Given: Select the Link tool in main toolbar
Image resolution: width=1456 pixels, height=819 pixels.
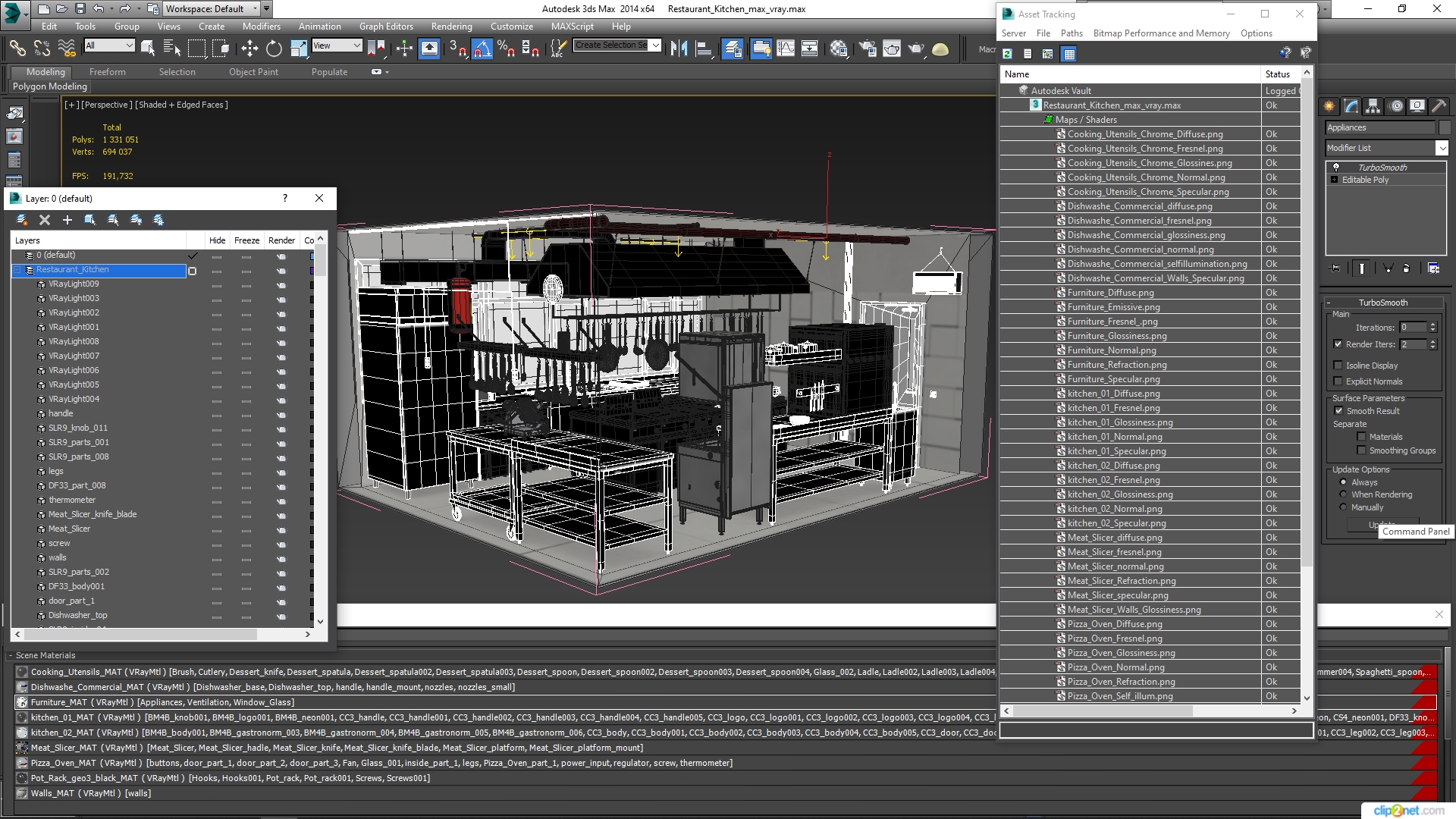Looking at the screenshot, I should (x=17, y=49).
